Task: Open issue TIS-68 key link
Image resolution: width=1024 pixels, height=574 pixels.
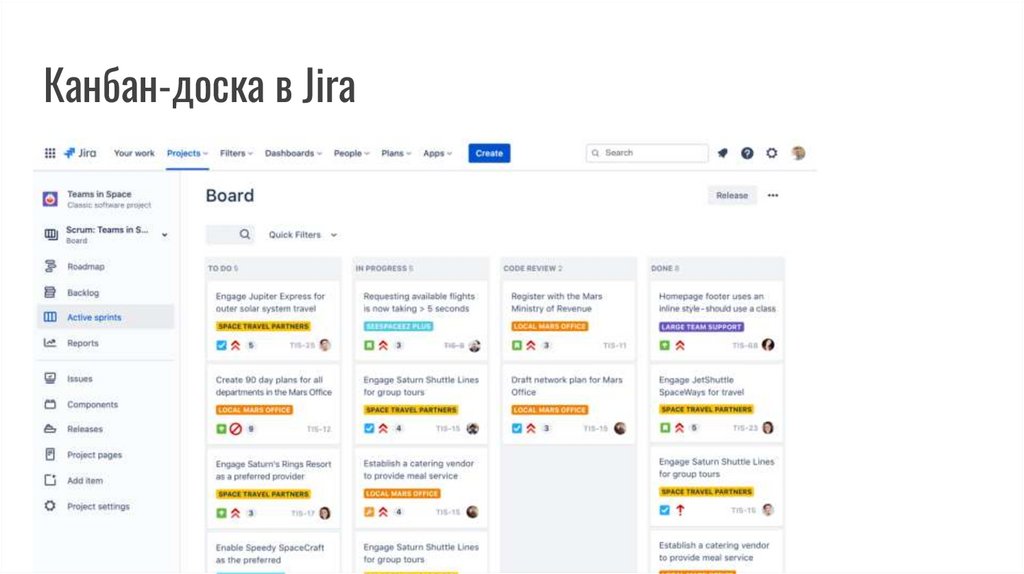Action: [x=744, y=345]
